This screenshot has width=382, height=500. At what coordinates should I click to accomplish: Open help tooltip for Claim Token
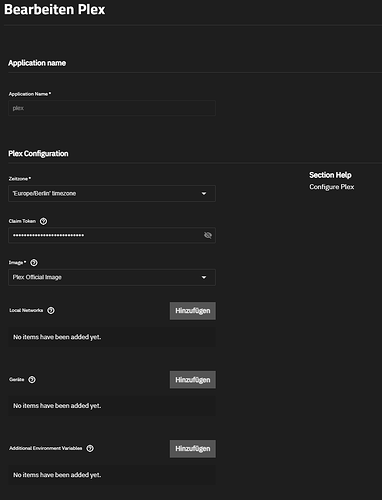coord(43,221)
